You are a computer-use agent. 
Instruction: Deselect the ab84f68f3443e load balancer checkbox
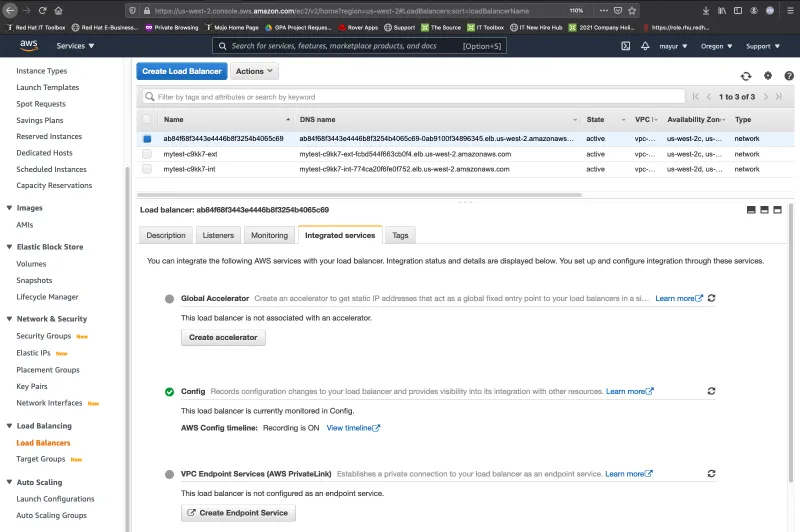click(147, 139)
